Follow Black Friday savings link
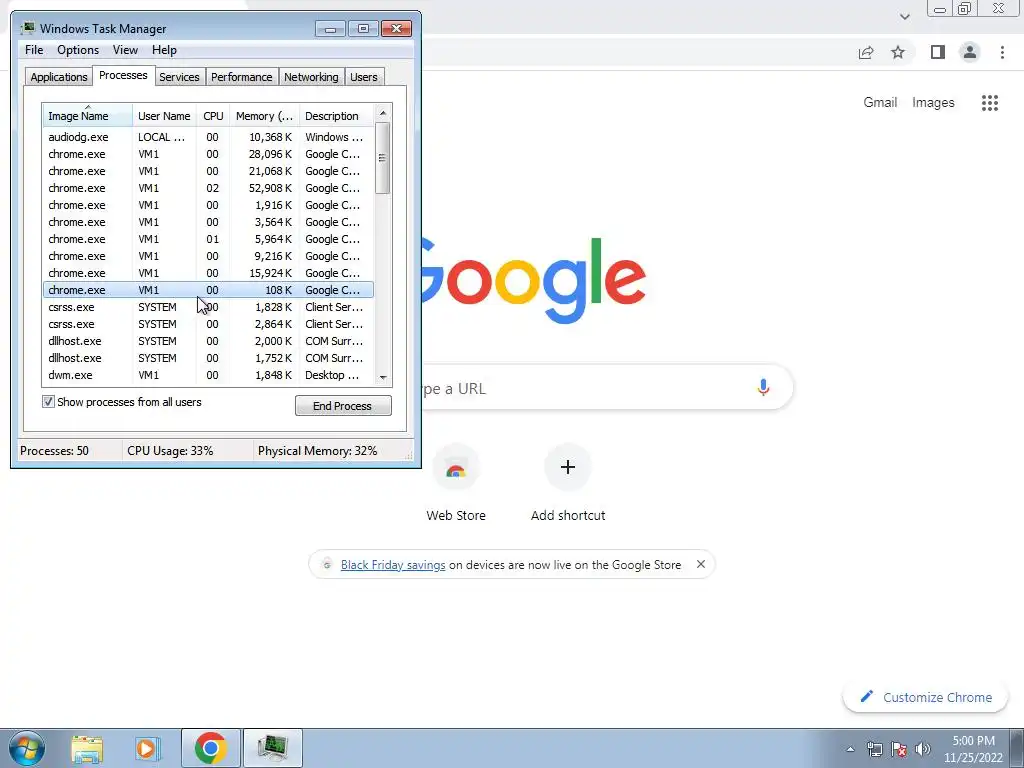The image size is (1024, 768). (x=392, y=565)
